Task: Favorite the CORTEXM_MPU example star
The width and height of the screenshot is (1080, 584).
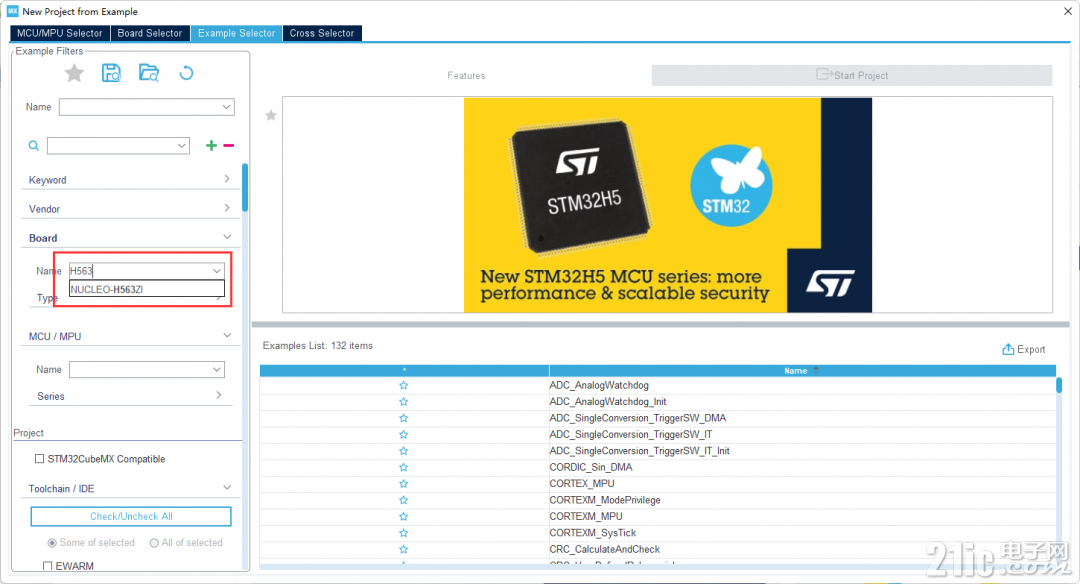Action: click(x=404, y=517)
